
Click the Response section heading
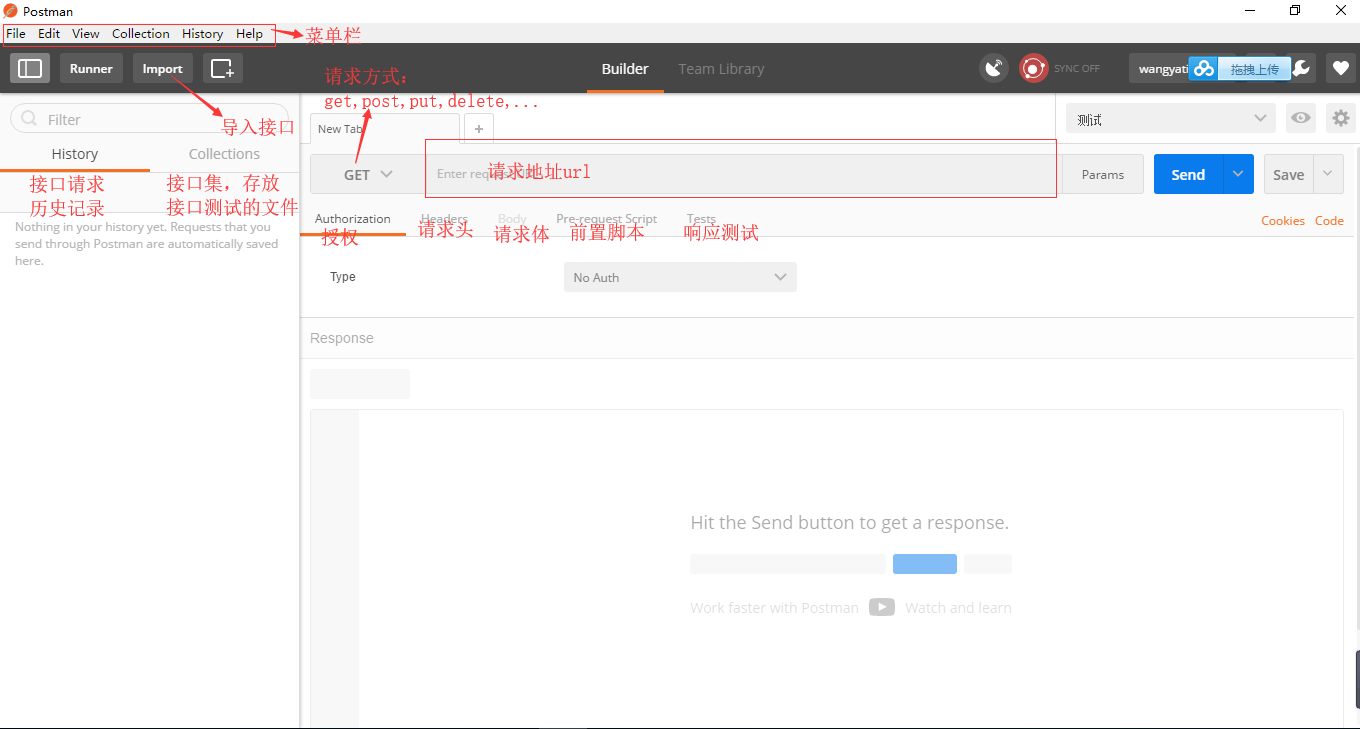342,338
